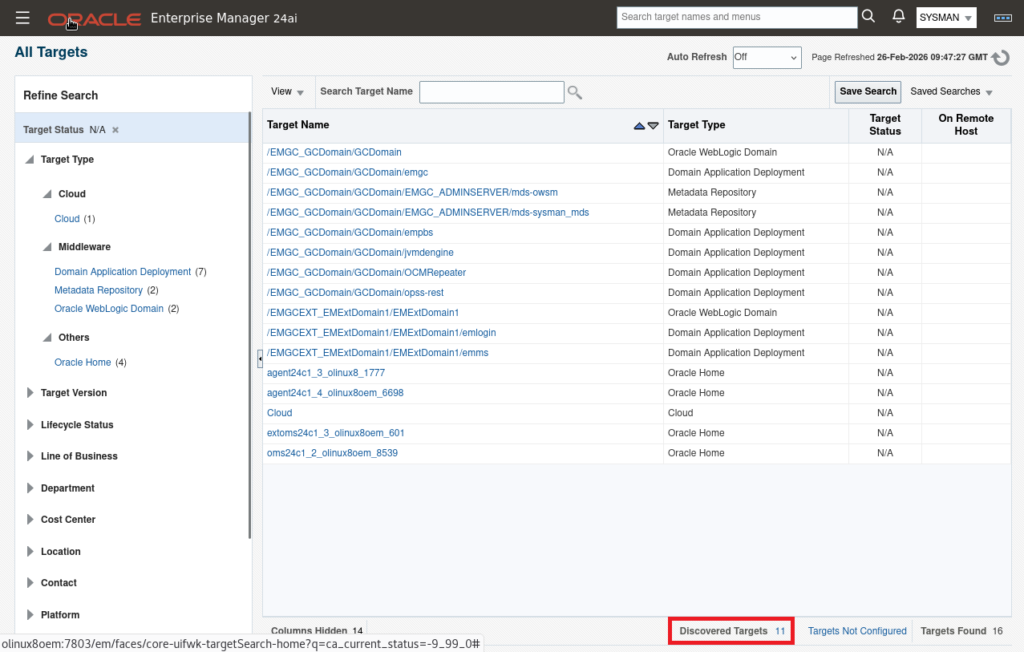This screenshot has height=652, width=1024.
Task: Click the Search Target Name magnifier icon
Action: tap(575, 92)
